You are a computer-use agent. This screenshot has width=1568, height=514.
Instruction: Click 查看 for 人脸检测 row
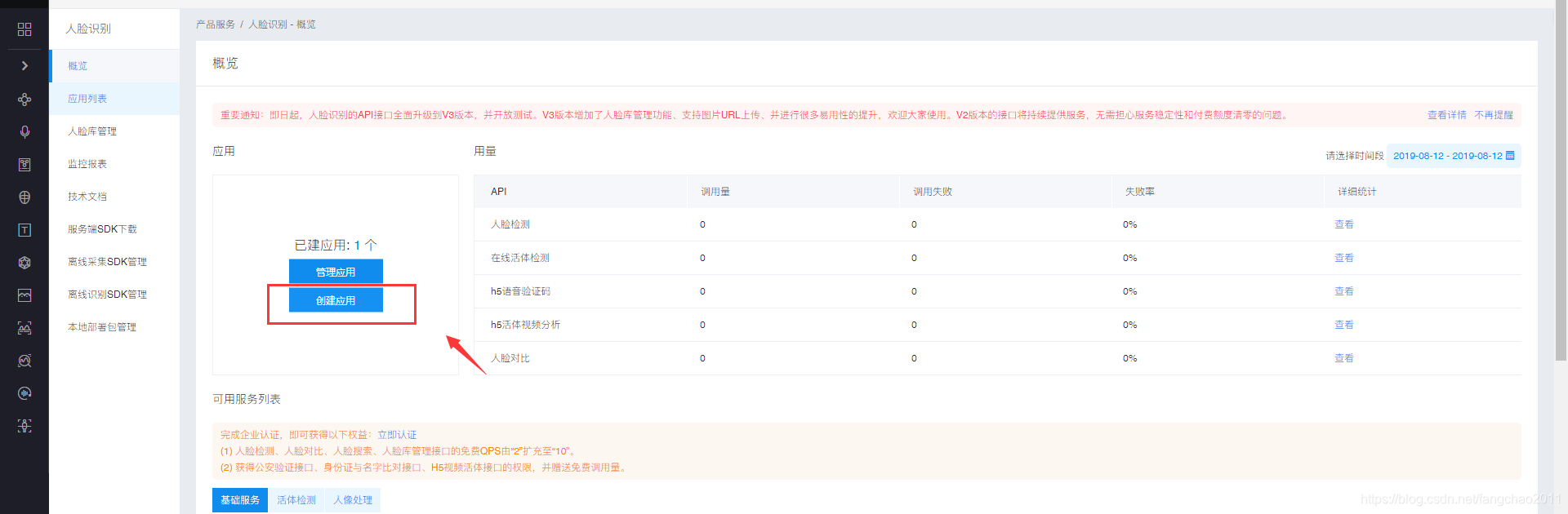(x=1344, y=224)
